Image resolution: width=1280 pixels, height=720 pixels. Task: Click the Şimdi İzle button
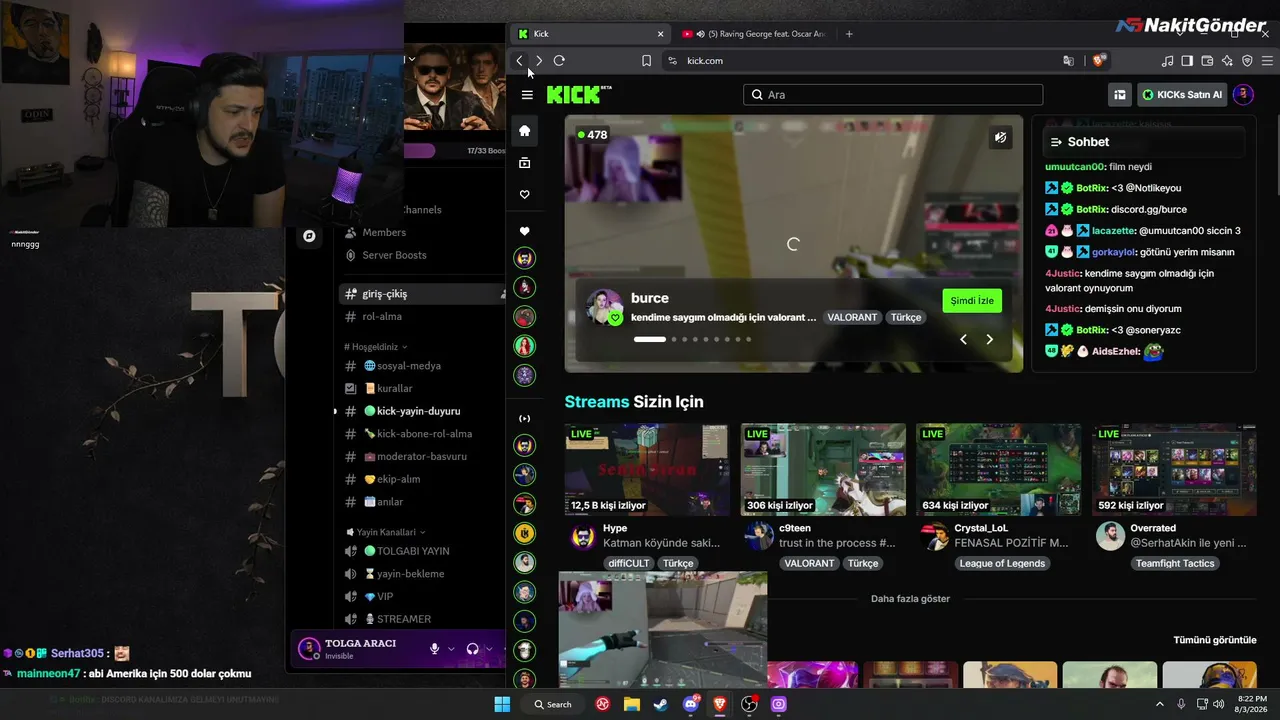click(972, 301)
